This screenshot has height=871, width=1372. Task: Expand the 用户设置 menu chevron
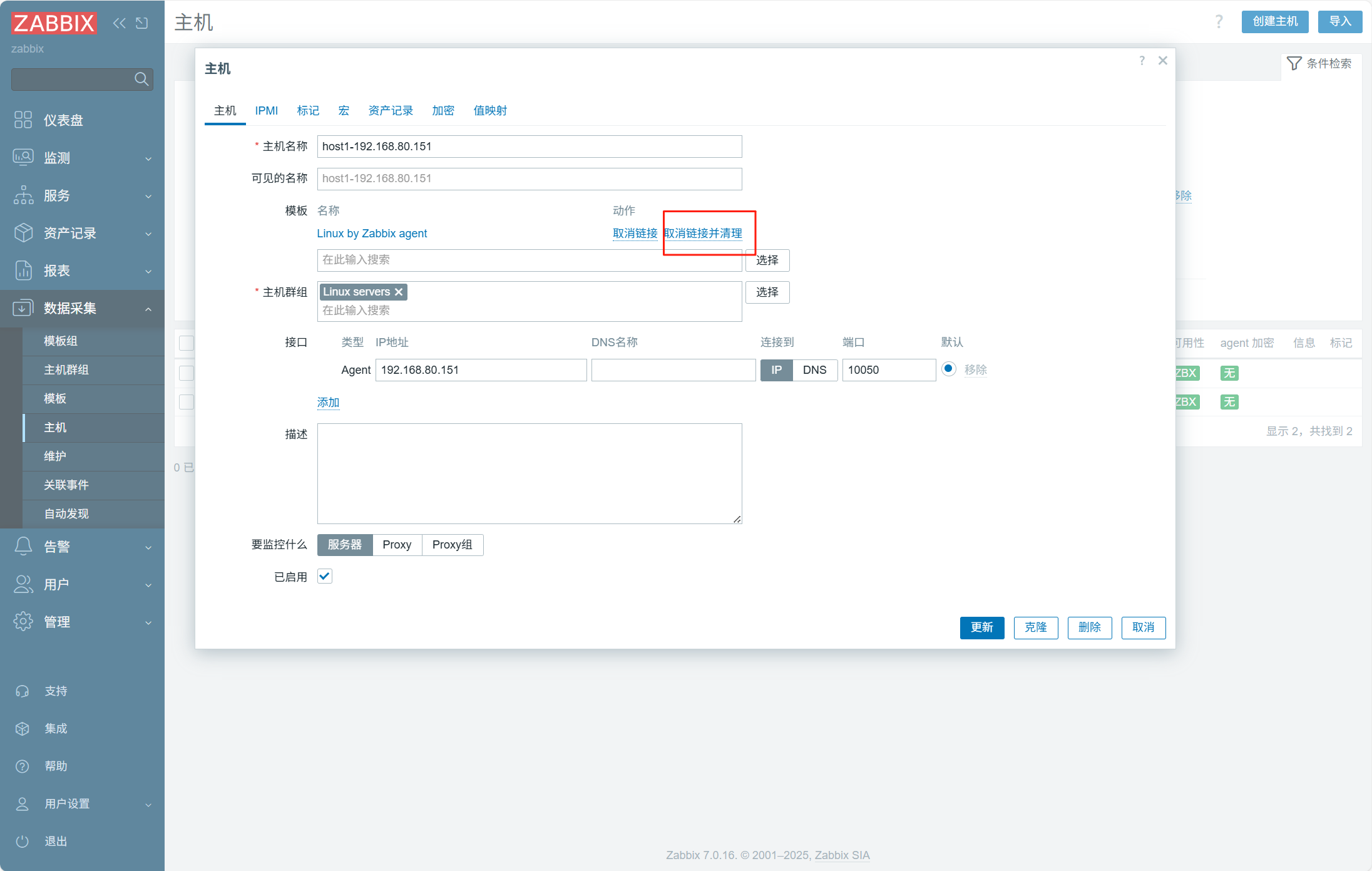coord(148,805)
